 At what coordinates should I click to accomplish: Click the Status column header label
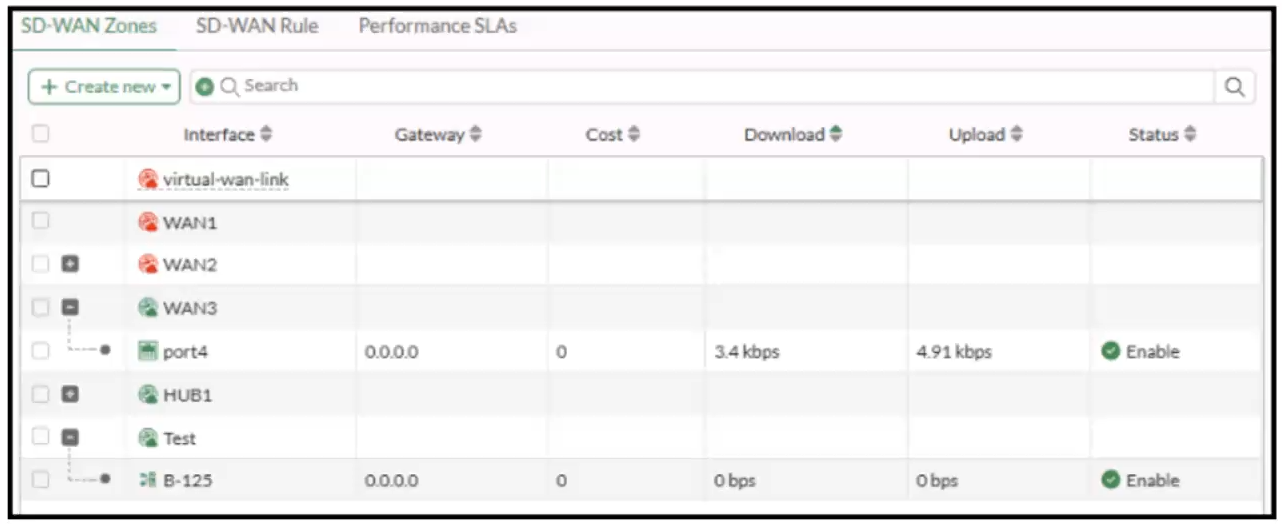click(x=1154, y=135)
